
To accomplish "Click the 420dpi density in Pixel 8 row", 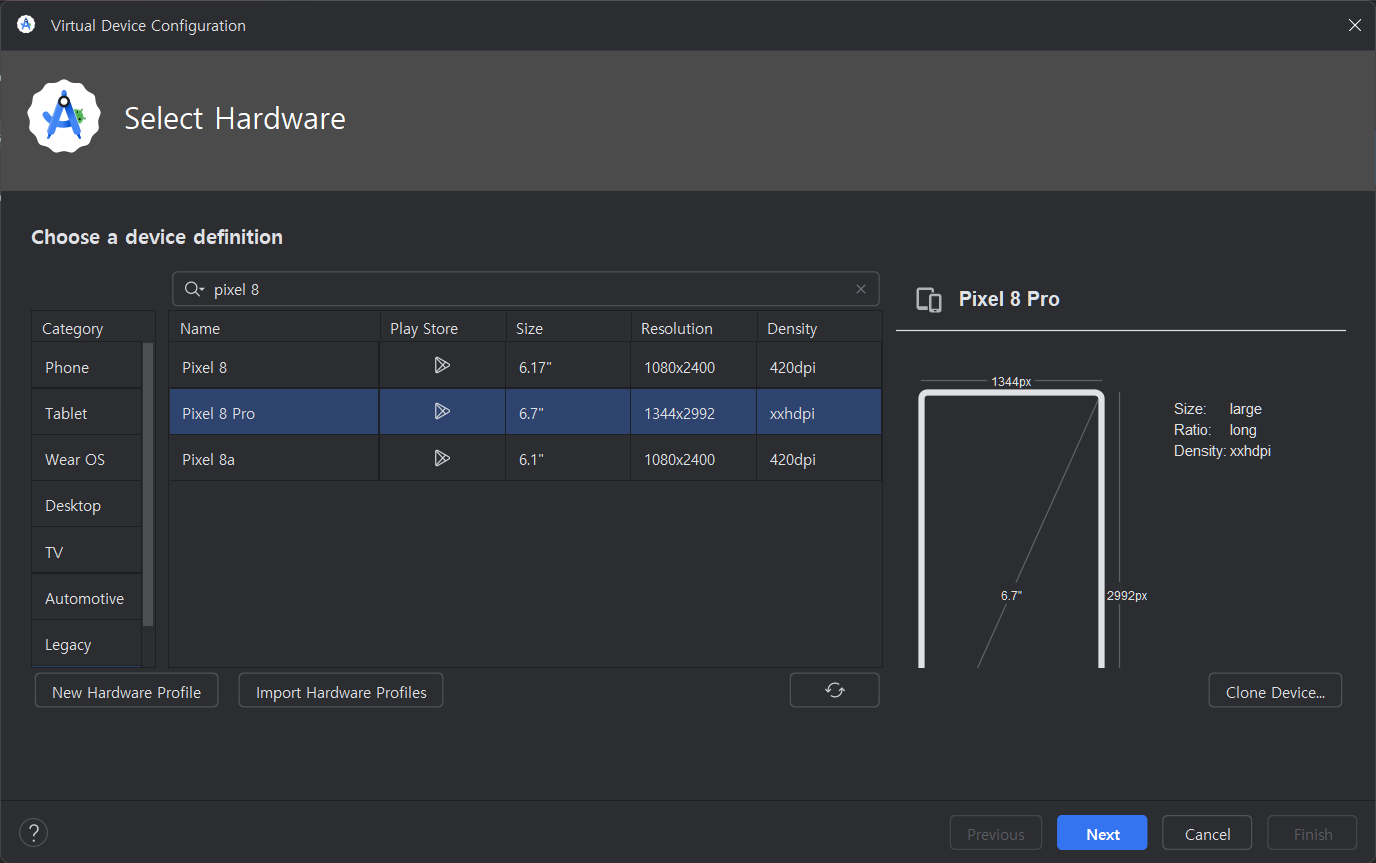I will pyautogui.click(x=819, y=366).
